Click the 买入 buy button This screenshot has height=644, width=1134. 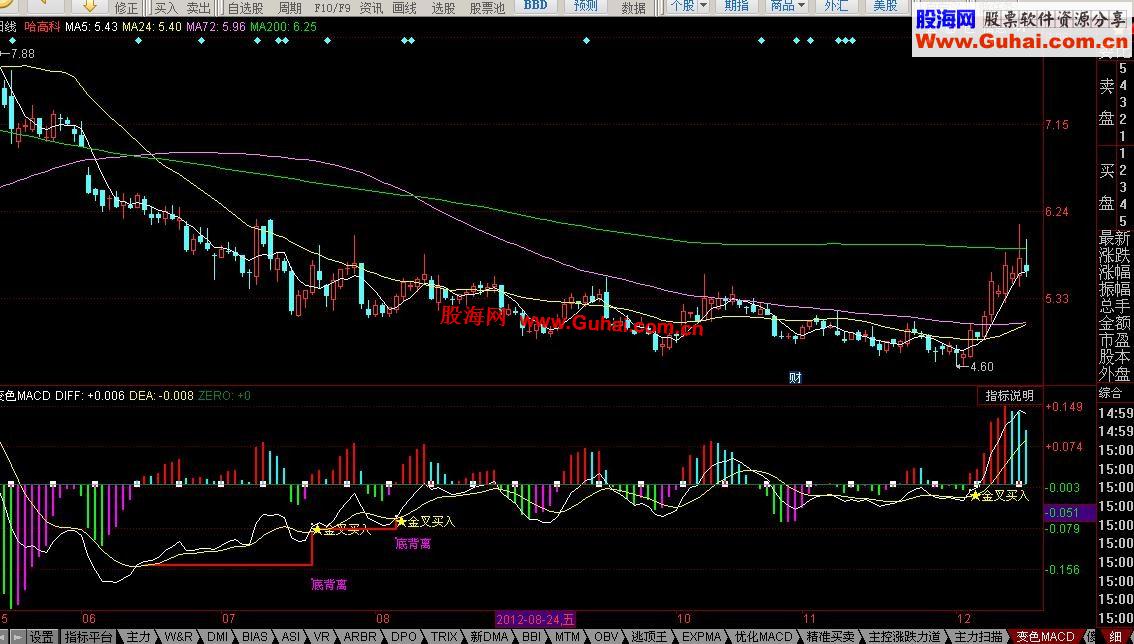click(x=166, y=8)
